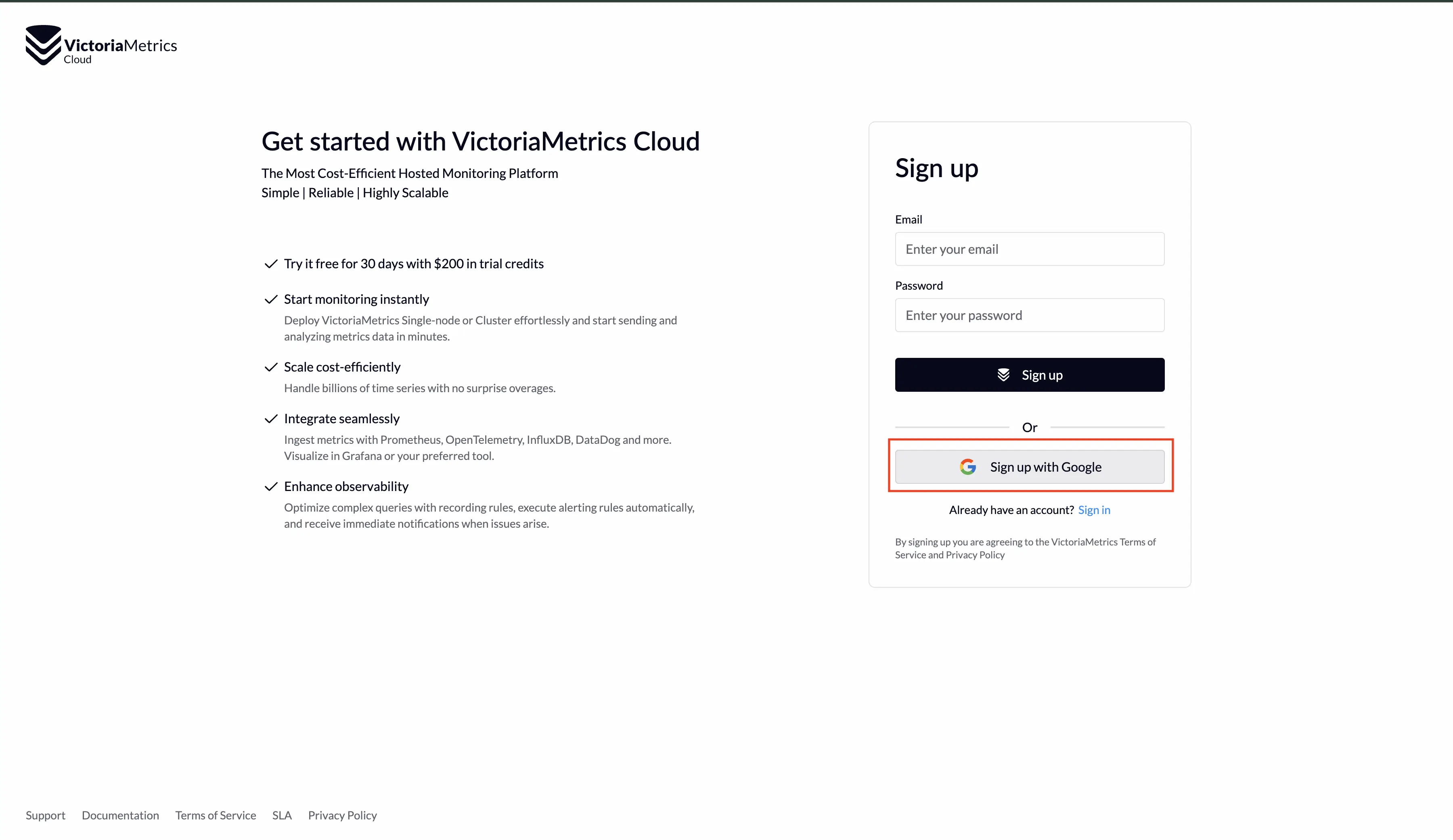Screen dimensions: 1453x840
Task: Click the Google icon on signup button
Action: [967, 467]
